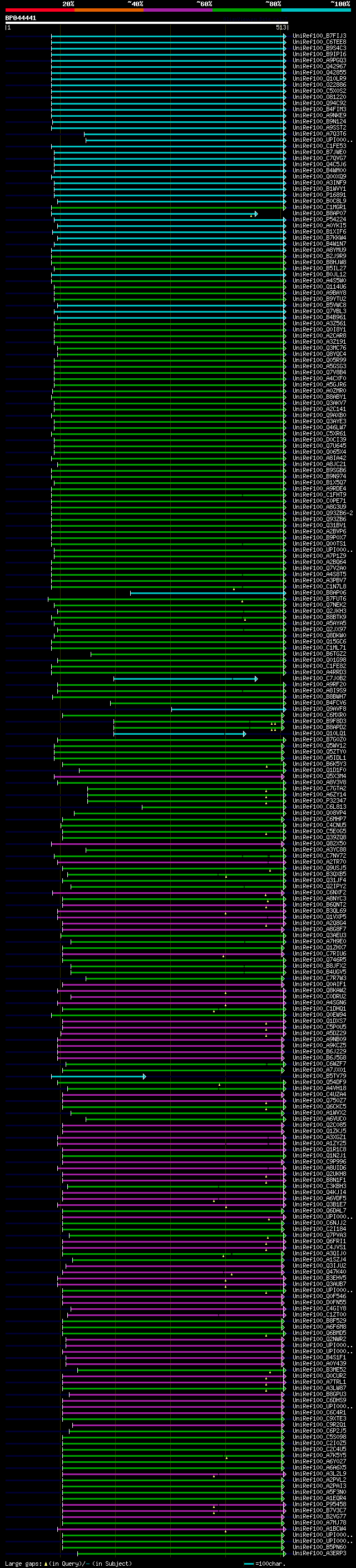Open hit UniRef100_C6TEE8

[319, 42]
